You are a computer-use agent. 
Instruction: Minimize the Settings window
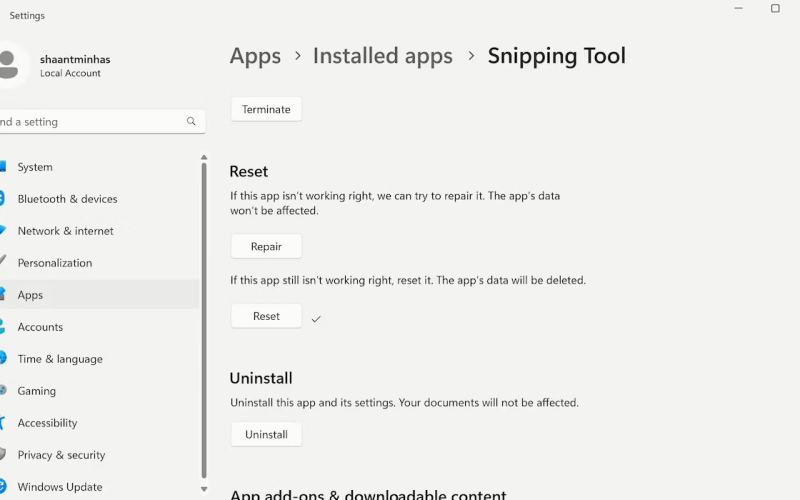pyautogui.click(x=738, y=8)
